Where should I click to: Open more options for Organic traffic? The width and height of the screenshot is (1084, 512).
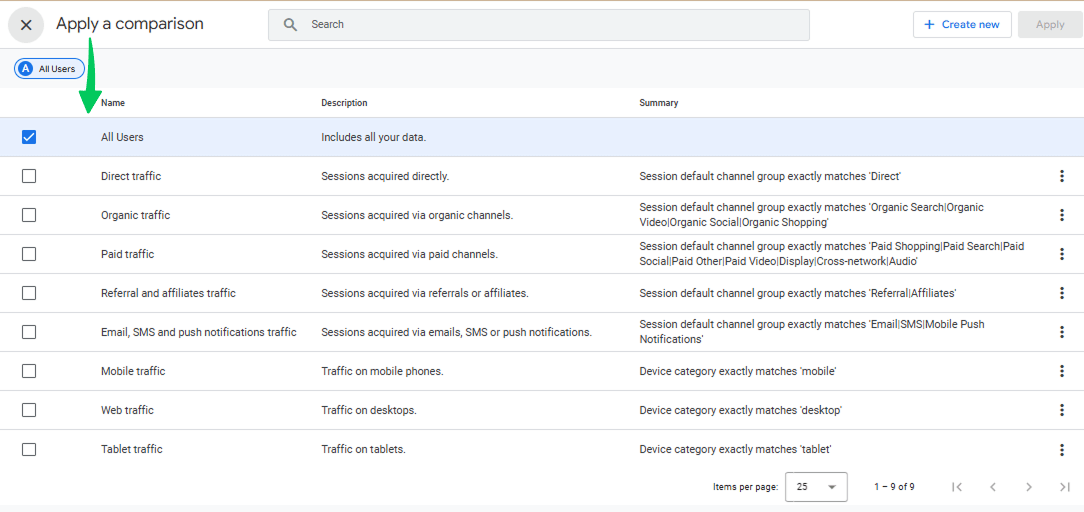[1061, 215]
